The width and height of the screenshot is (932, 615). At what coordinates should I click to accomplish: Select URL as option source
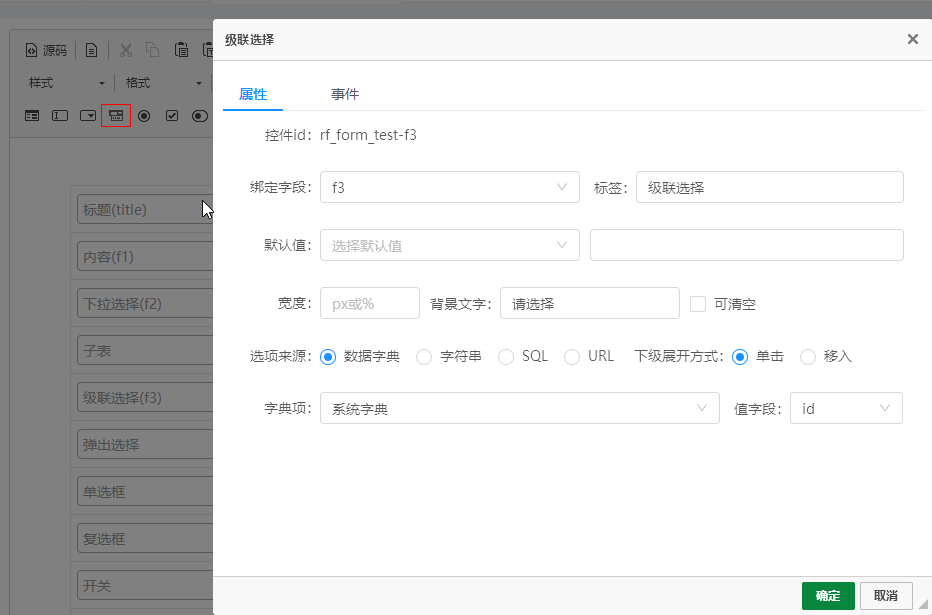coord(572,357)
